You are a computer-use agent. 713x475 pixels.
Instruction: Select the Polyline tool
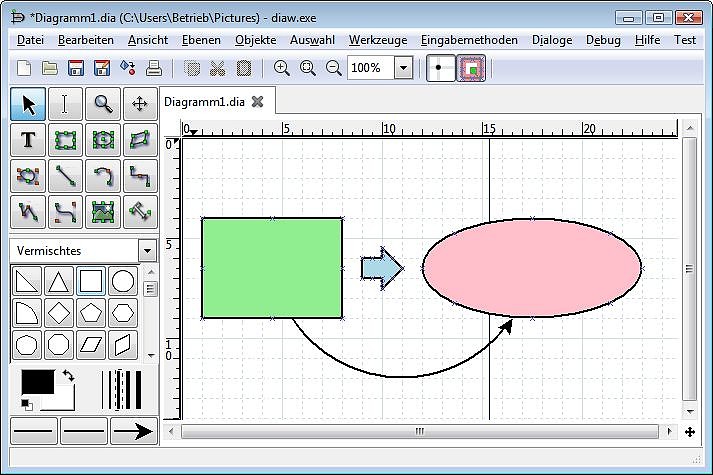(28, 212)
